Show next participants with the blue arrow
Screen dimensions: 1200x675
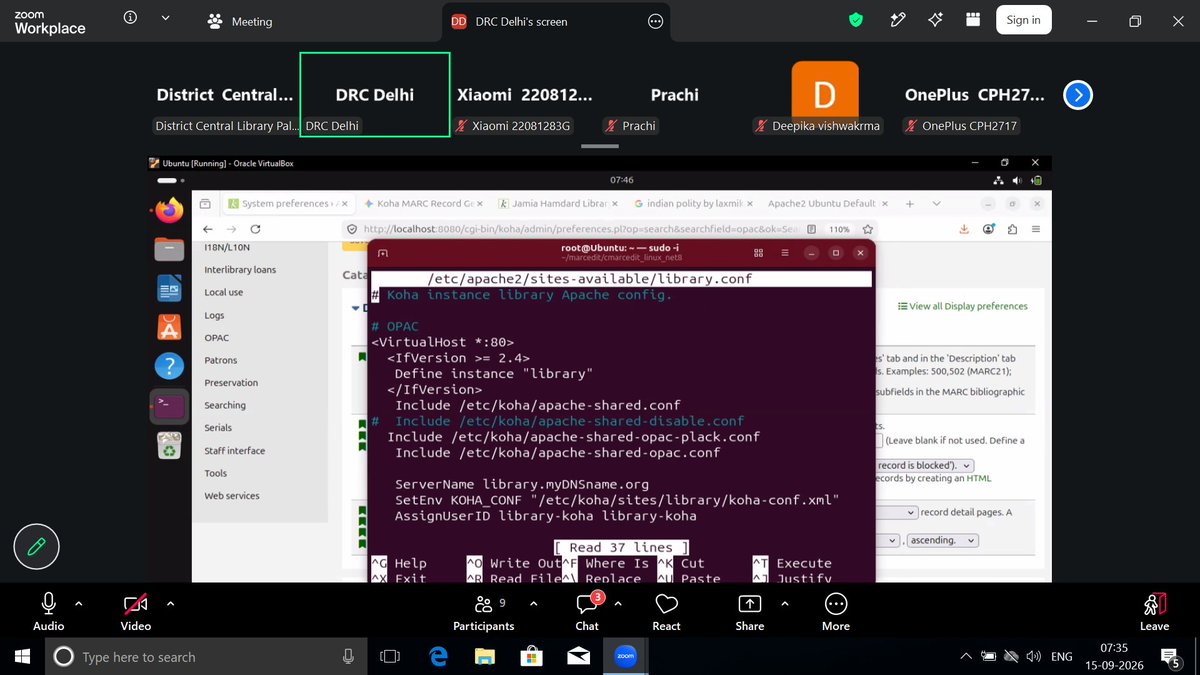click(1077, 95)
